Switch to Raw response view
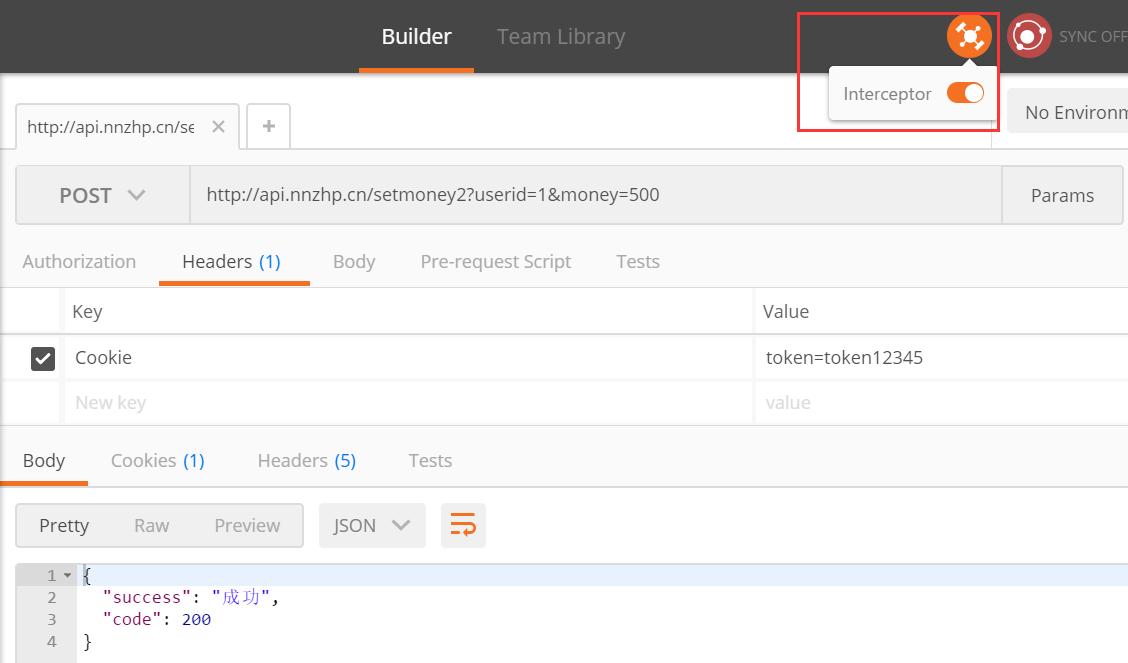The image size is (1128, 663). click(151, 526)
